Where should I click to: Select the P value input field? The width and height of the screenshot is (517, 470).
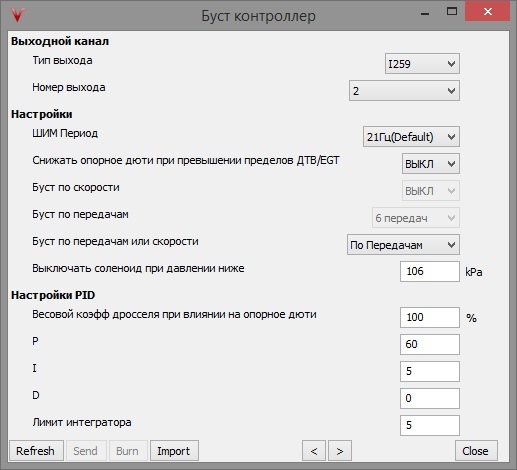[430, 344]
